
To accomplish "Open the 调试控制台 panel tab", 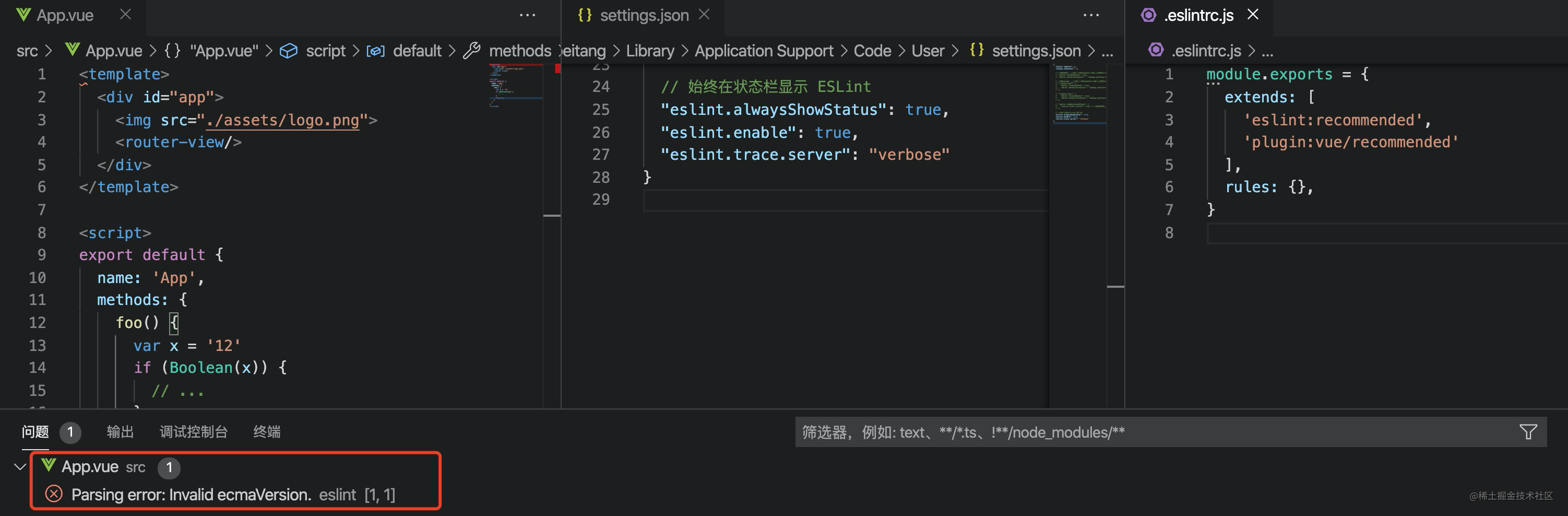I will pos(194,432).
